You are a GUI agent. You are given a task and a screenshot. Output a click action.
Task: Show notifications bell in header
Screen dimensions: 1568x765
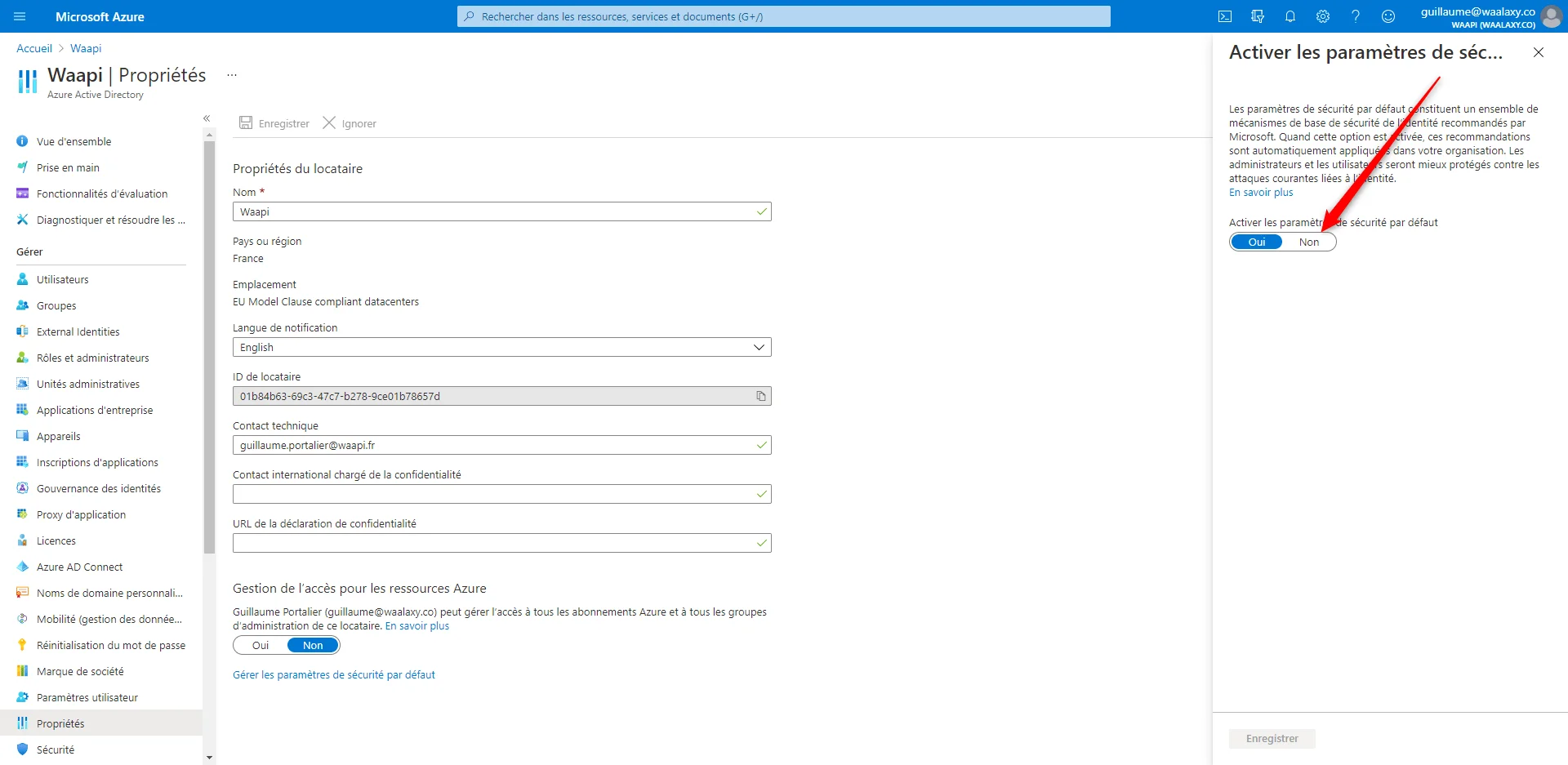coord(1290,16)
